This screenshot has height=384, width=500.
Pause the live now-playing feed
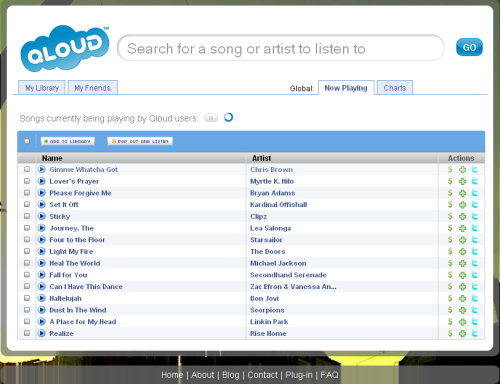(x=211, y=118)
